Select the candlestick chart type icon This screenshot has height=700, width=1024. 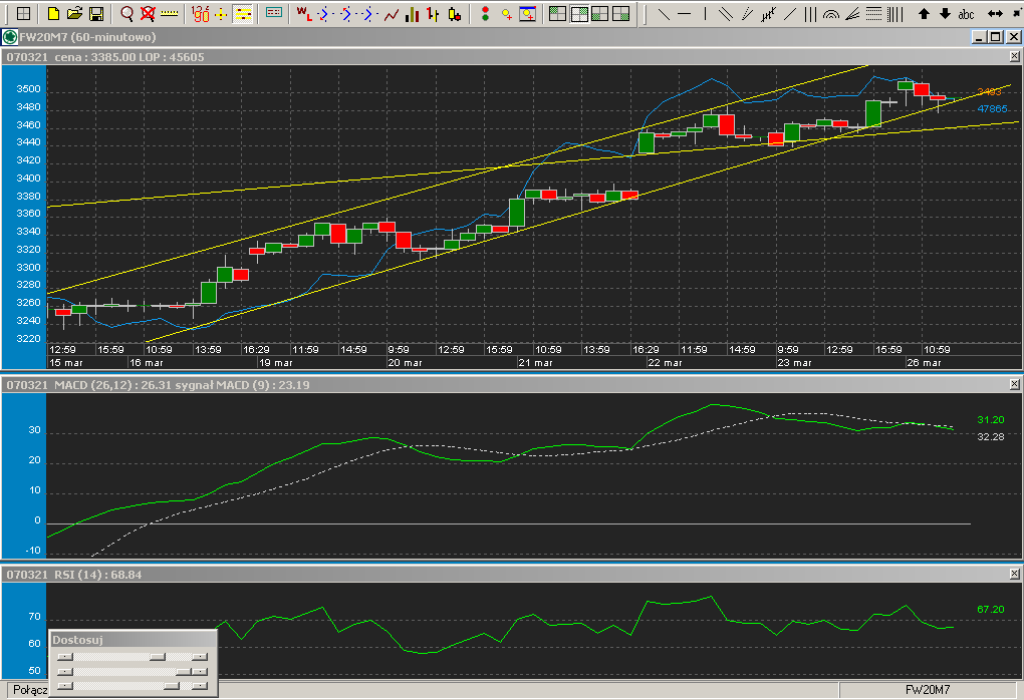pos(455,14)
